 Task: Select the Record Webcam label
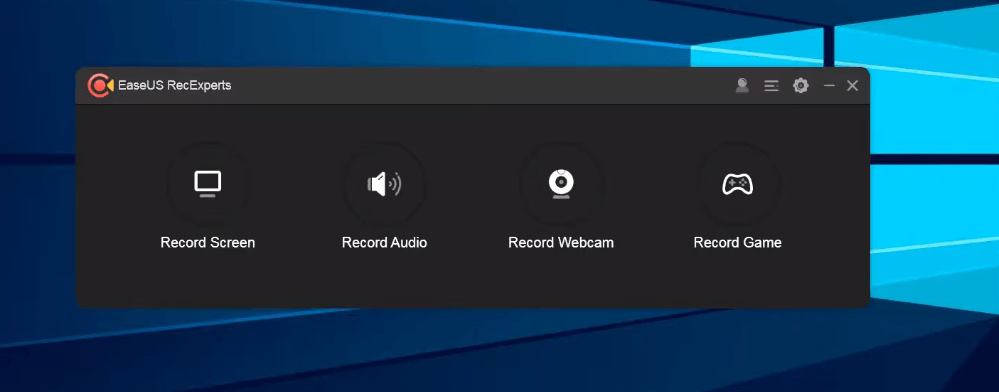point(561,243)
